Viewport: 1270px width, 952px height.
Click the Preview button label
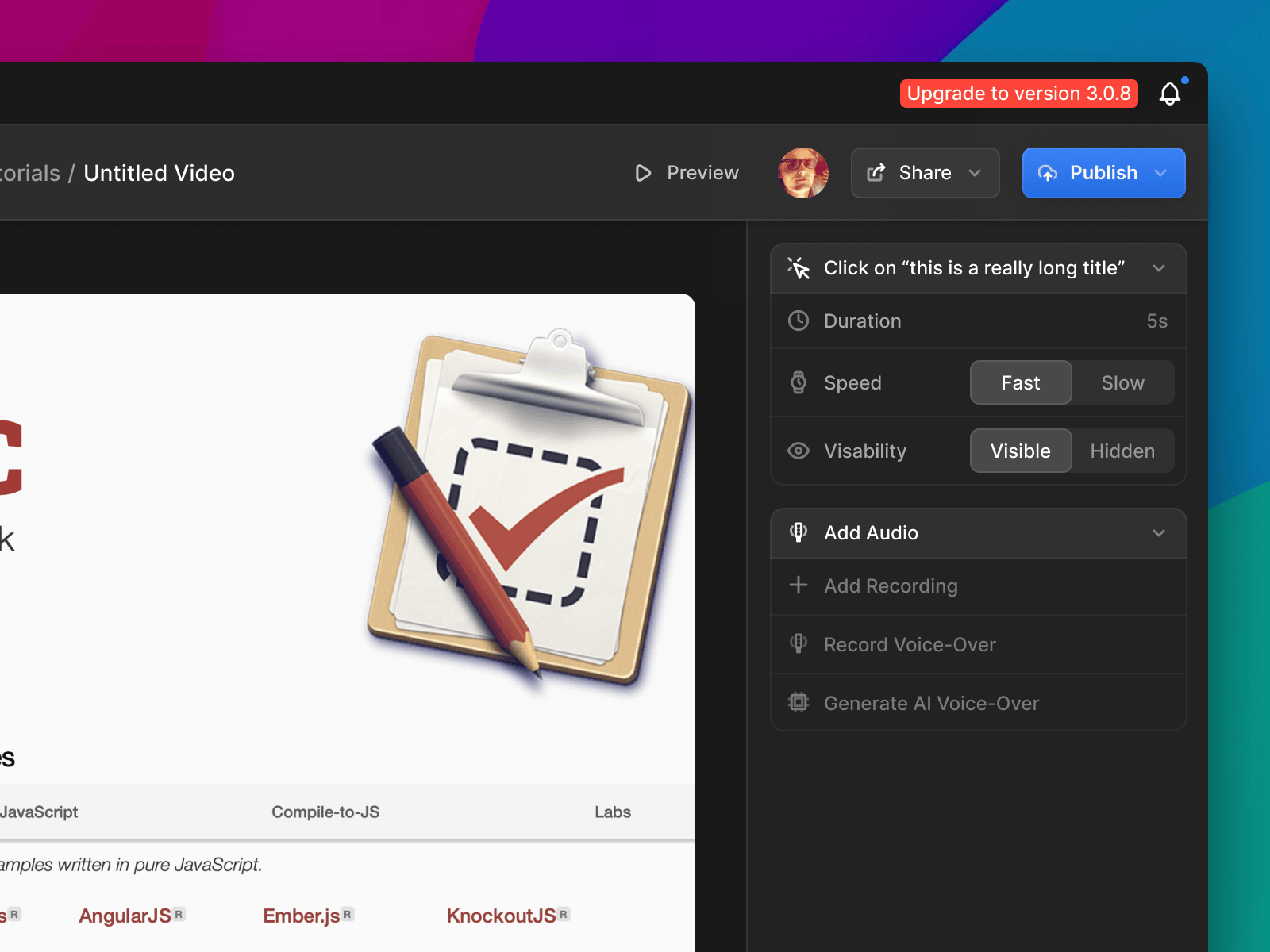point(702,173)
